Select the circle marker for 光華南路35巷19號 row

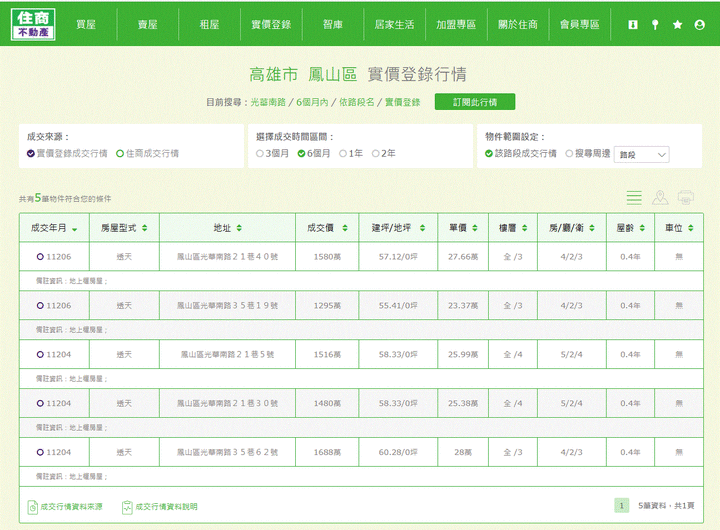tap(40, 305)
